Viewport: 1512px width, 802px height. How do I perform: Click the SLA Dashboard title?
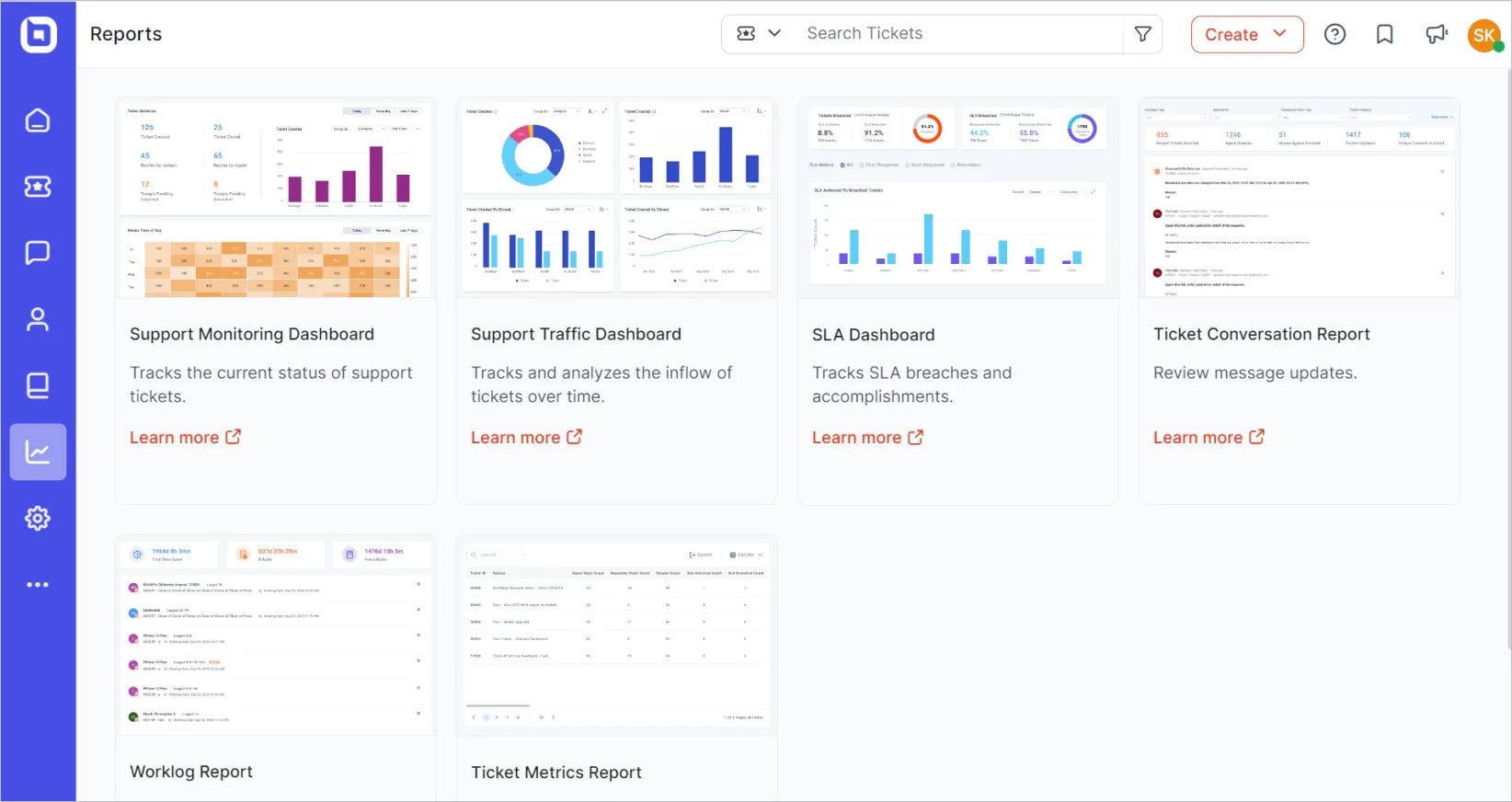tap(873, 335)
